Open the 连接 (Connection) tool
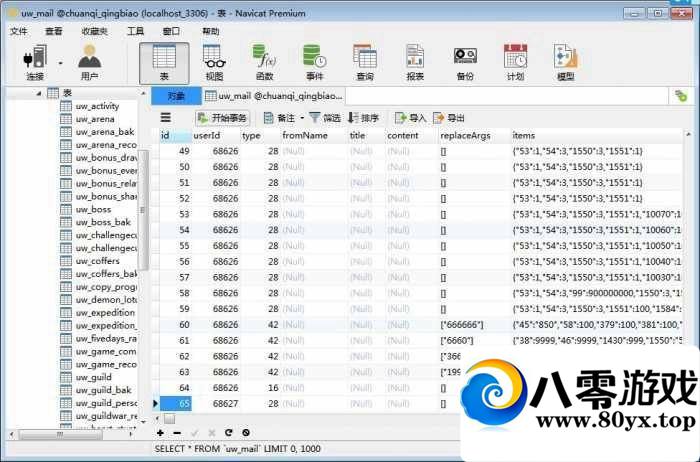Image resolution: width=700 pixels, height=462 pixels. point(35,61)
